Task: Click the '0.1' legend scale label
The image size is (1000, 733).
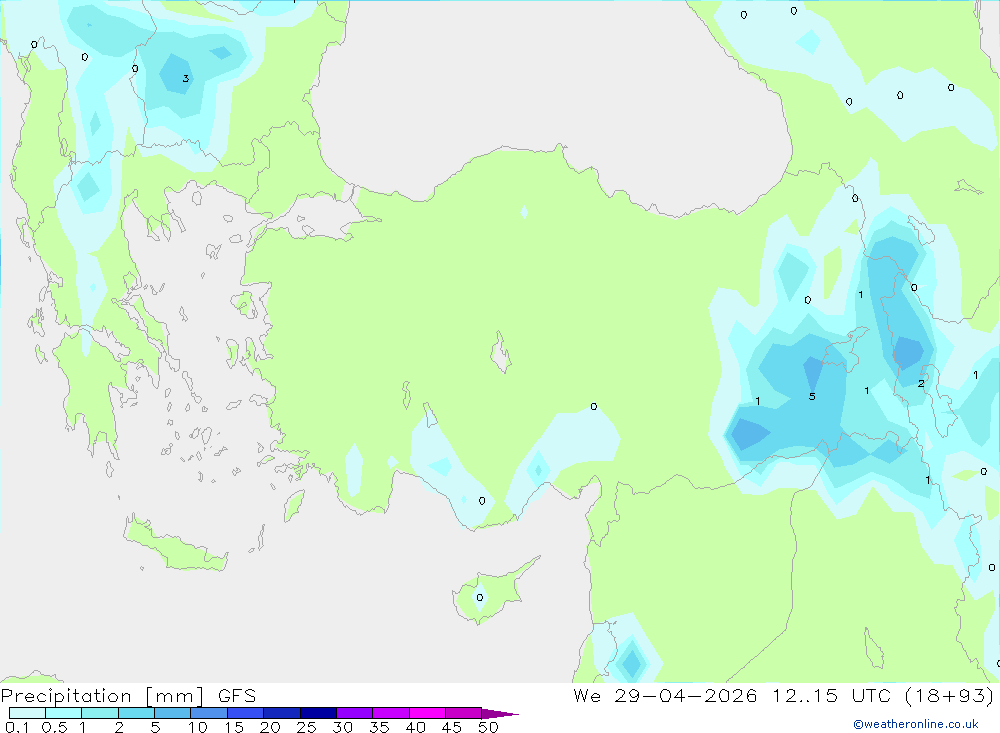Action: (x=17, y=727)
